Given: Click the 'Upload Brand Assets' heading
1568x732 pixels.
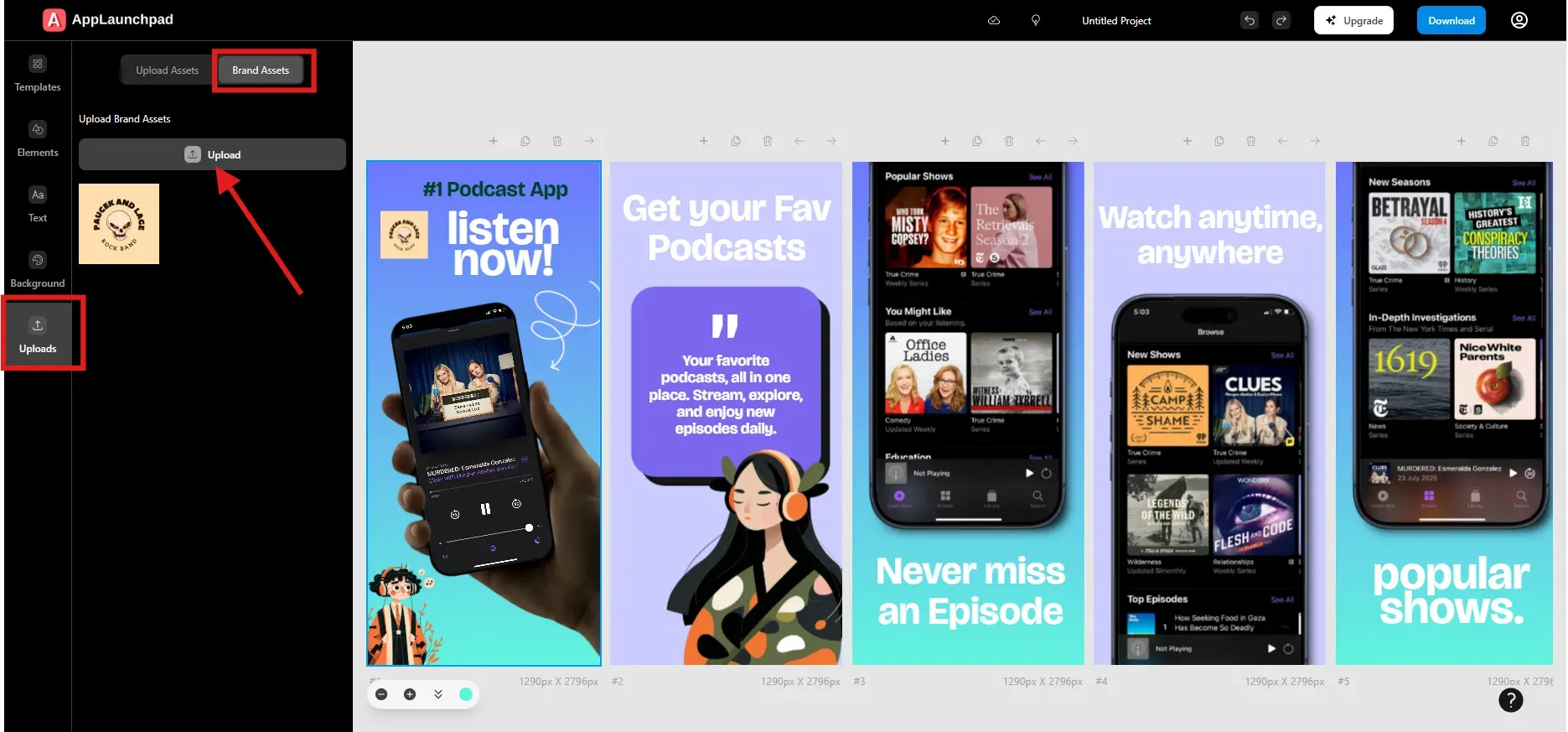Looking at the screenshot, I should (x=125, y=119).
